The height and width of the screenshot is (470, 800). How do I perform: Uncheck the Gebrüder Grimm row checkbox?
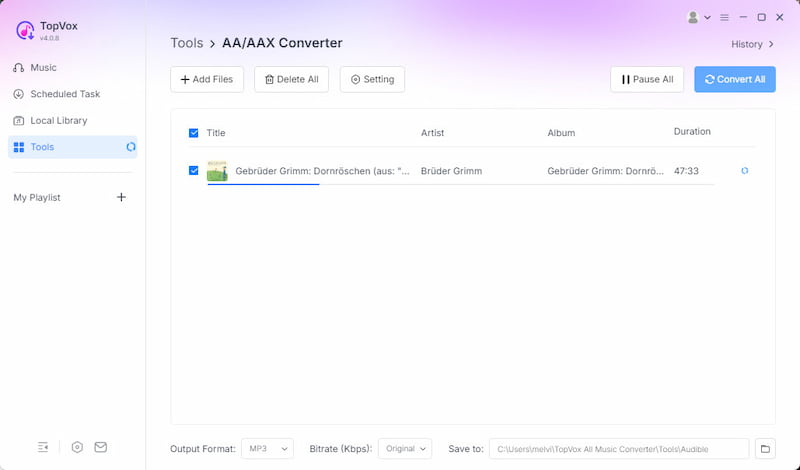pyautogui.click(x=194, y=170)
